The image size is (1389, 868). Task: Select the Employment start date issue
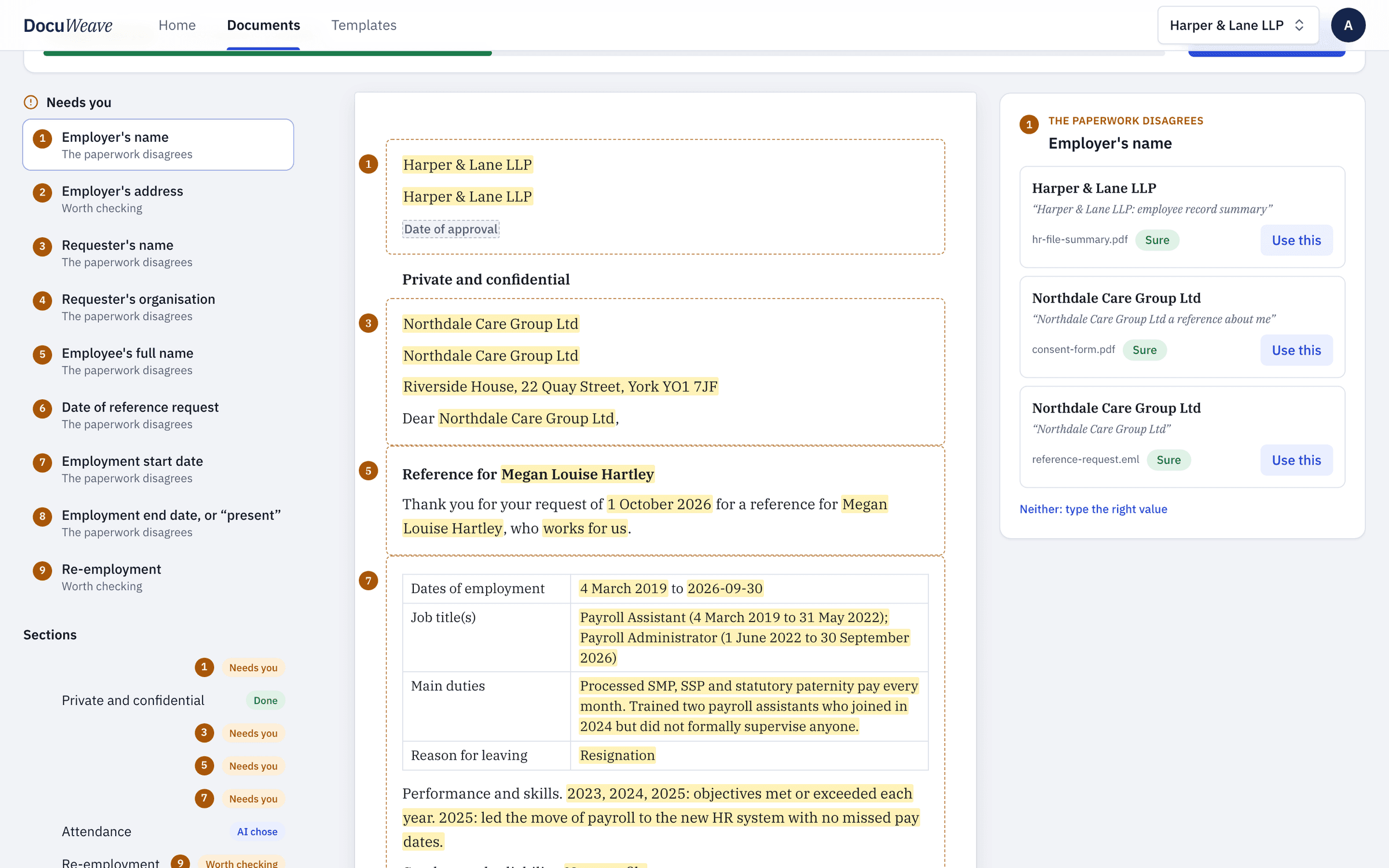tap(158, 469)
